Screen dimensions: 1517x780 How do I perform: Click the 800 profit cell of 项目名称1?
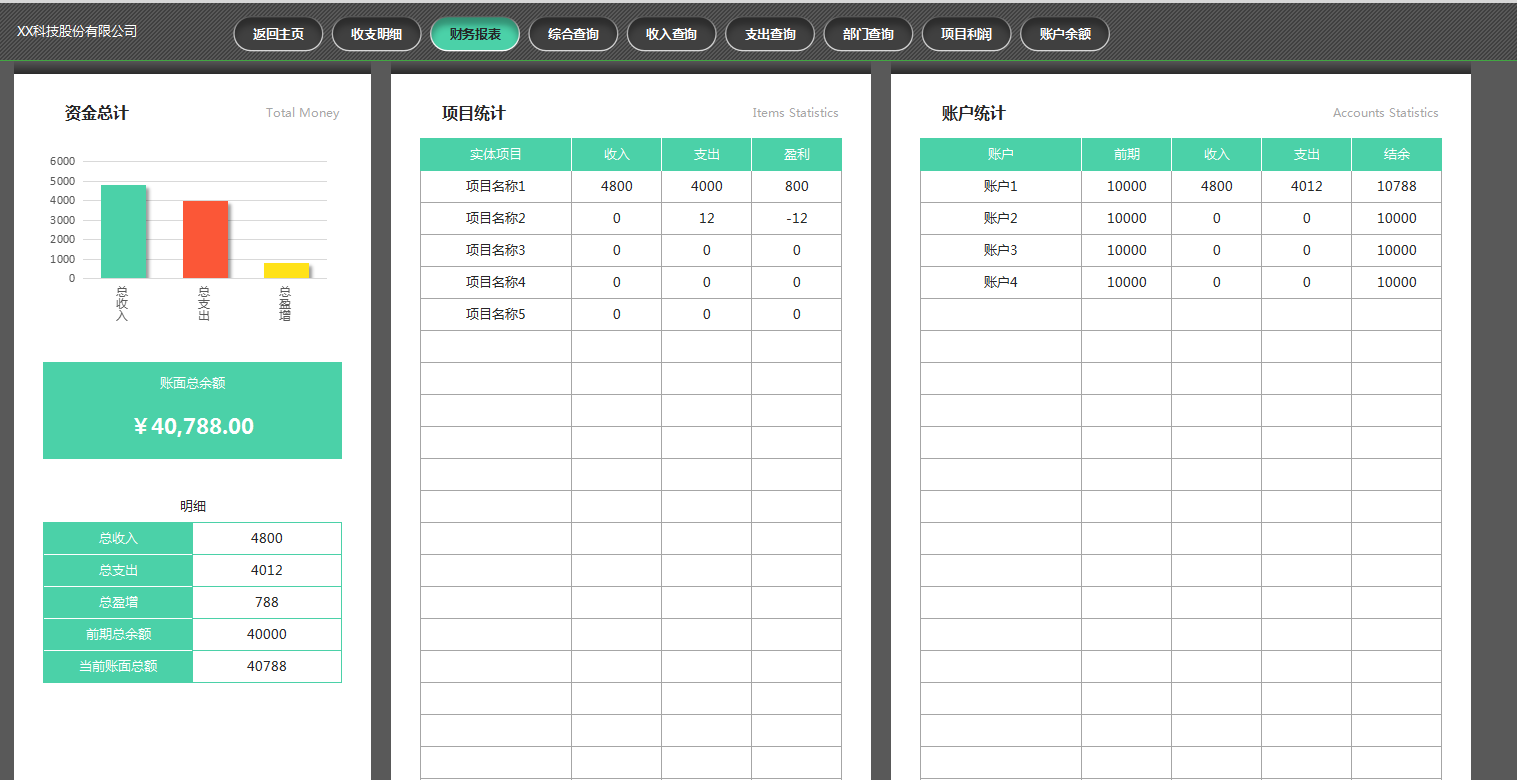point(797,186)
